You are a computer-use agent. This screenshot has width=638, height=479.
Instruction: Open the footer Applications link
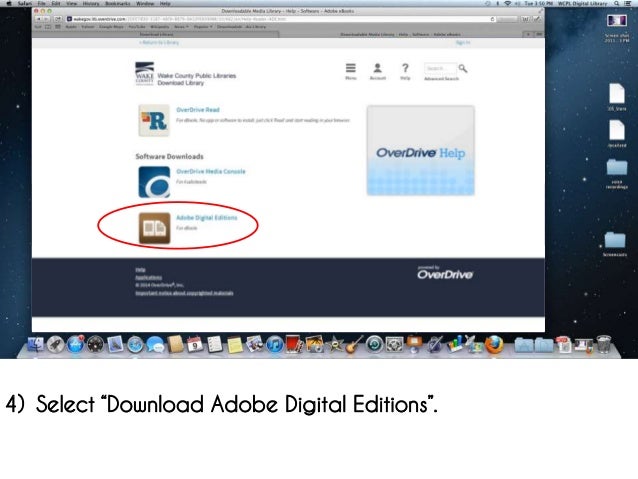pos(149,277)
